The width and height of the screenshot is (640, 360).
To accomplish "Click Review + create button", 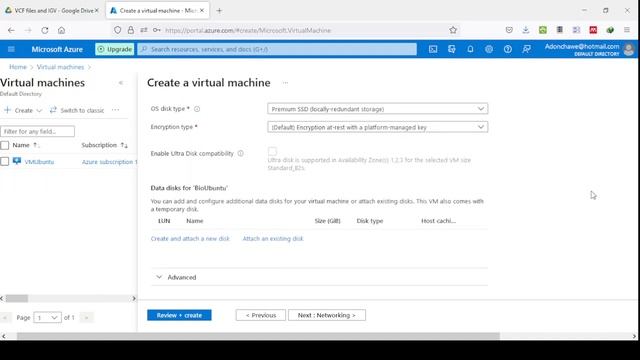I will click(179, 315).
